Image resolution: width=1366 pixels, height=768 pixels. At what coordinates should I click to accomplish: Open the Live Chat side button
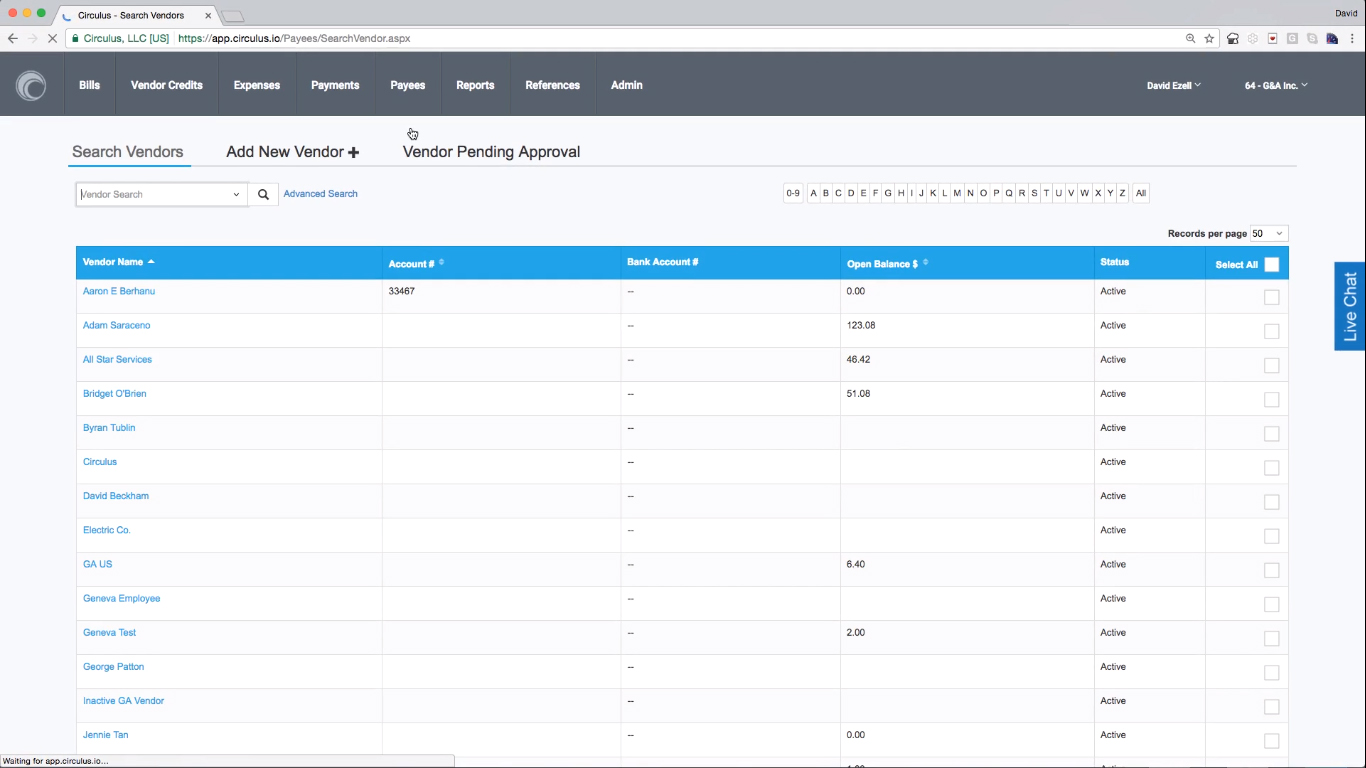tap(1350, 306)
